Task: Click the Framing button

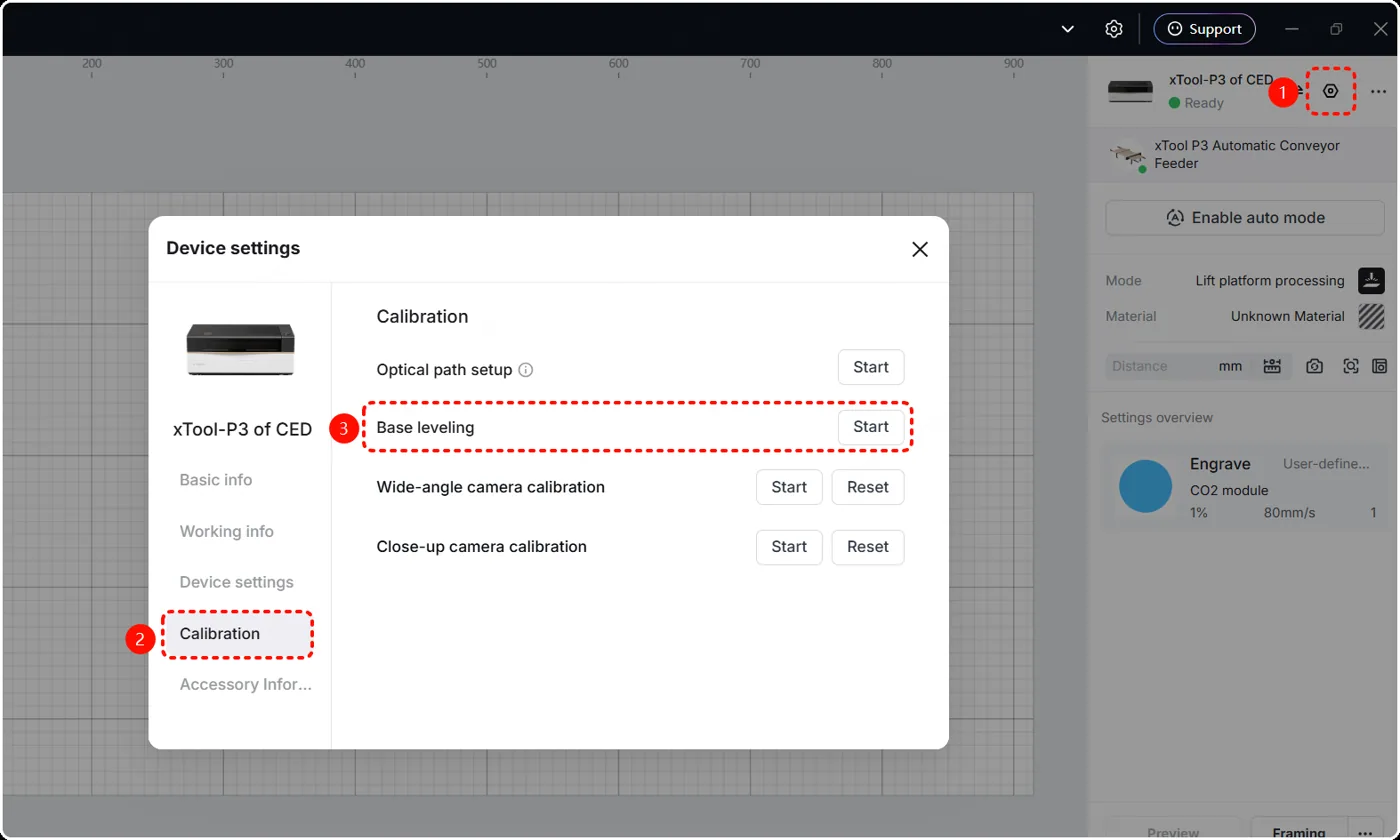Action: [1298, 831]
